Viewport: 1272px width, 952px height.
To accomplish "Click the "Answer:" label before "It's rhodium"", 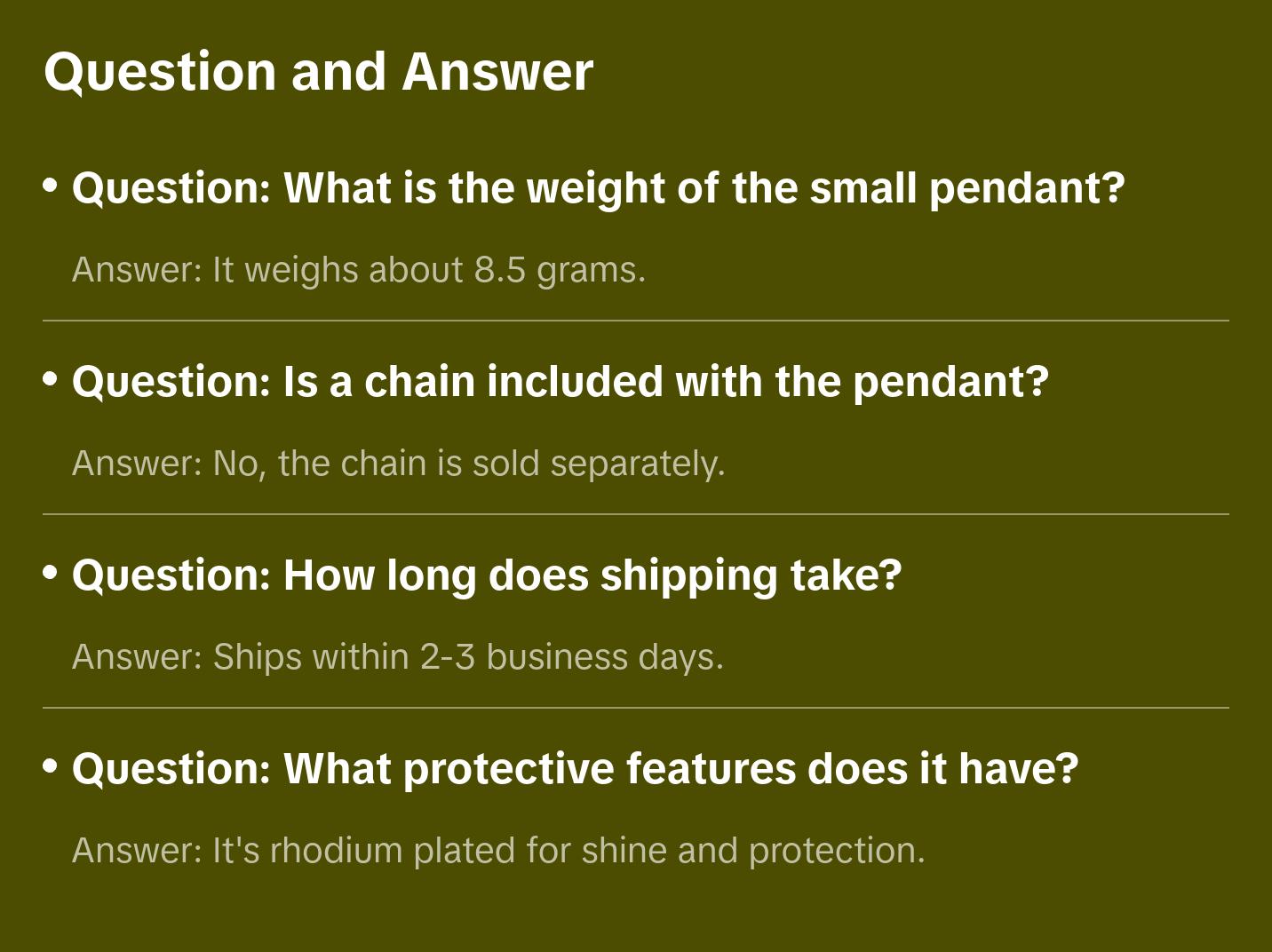I will point(138,851).
